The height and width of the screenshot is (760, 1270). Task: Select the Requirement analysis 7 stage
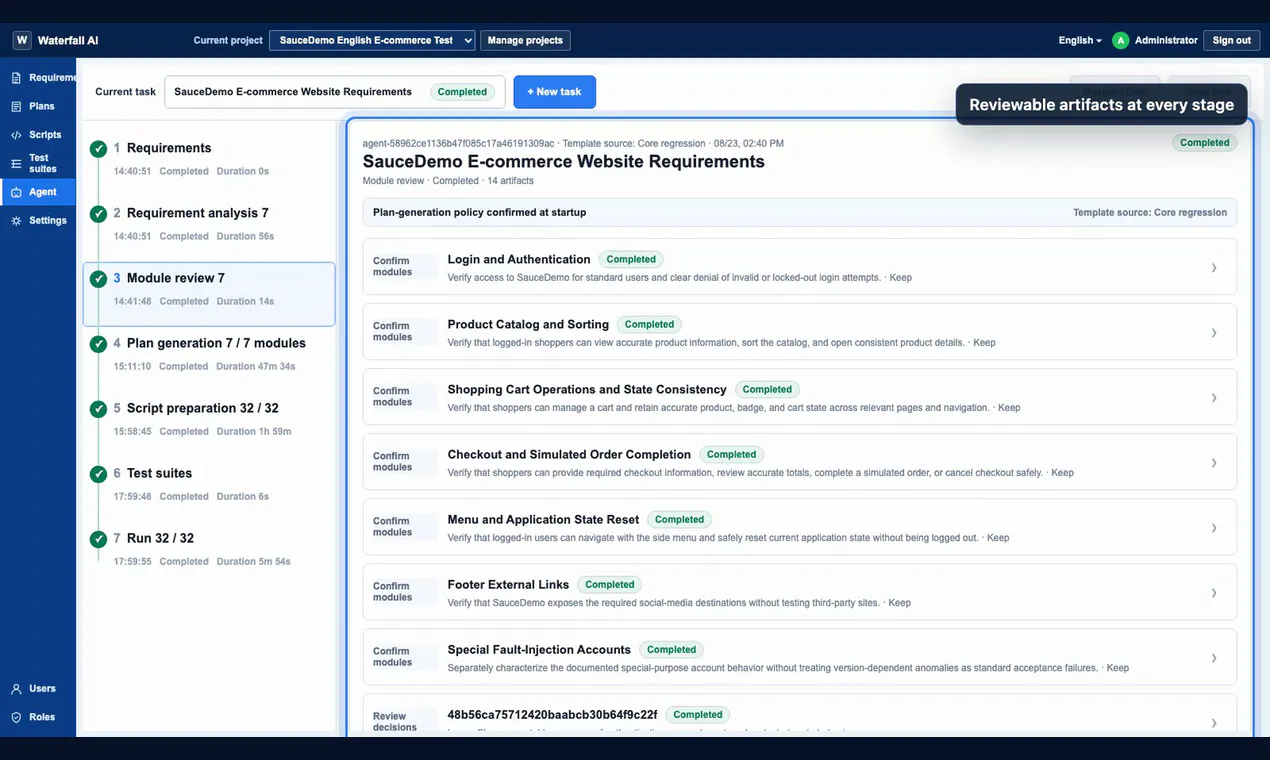(209, 224)
